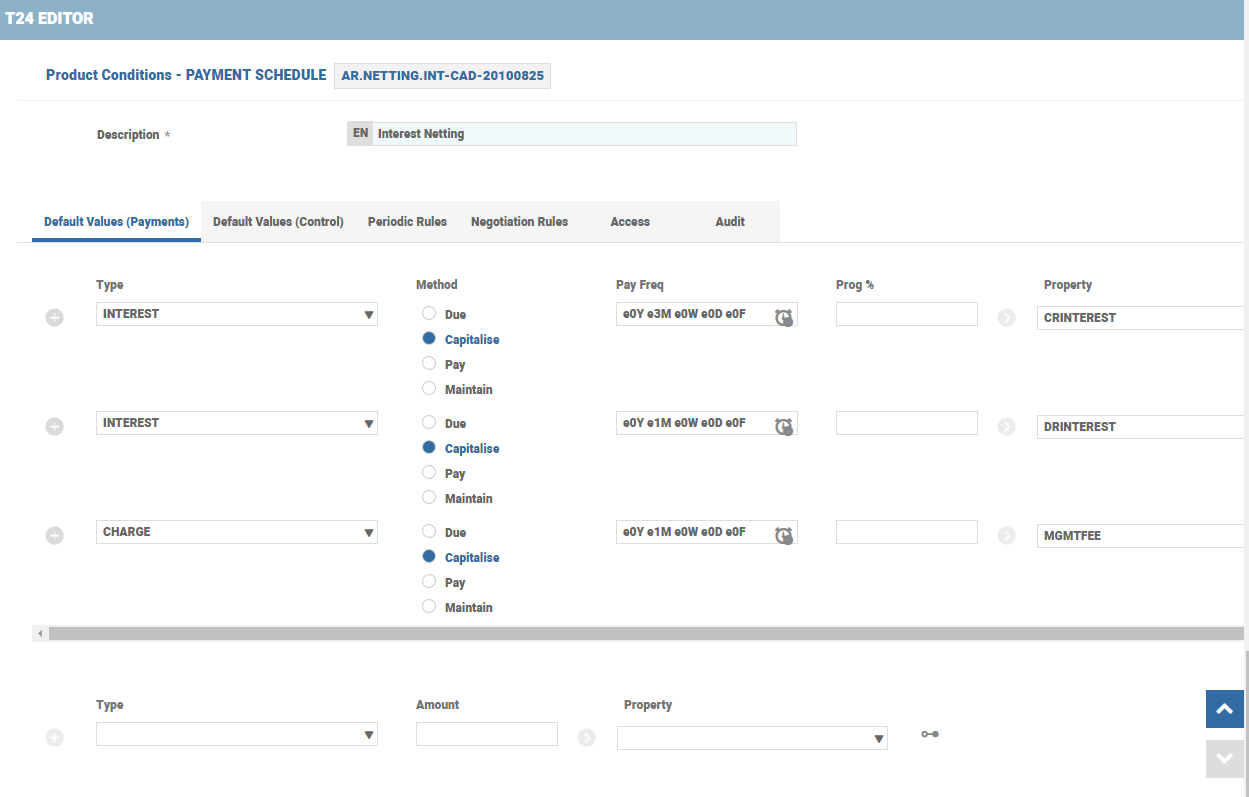1249x797 pixels.
Task: Switch to the Periodic Rules tab
Action: pyautogui.click(x=407, y=222)
